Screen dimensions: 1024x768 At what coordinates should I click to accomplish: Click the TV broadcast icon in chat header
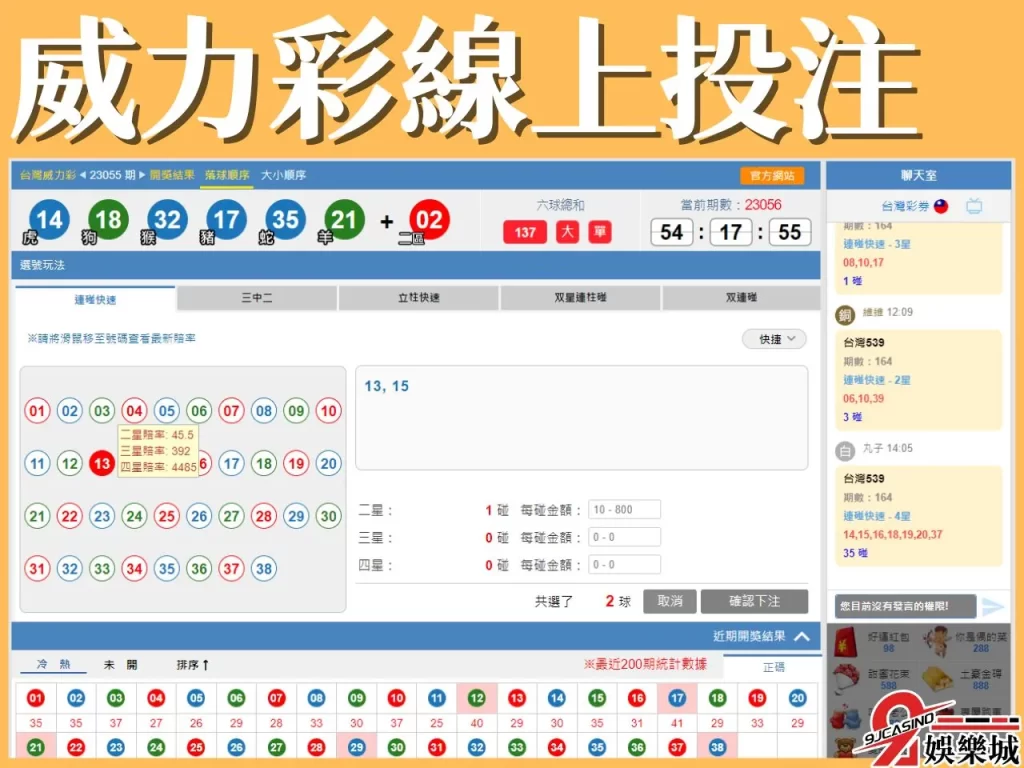coord(974,205)
